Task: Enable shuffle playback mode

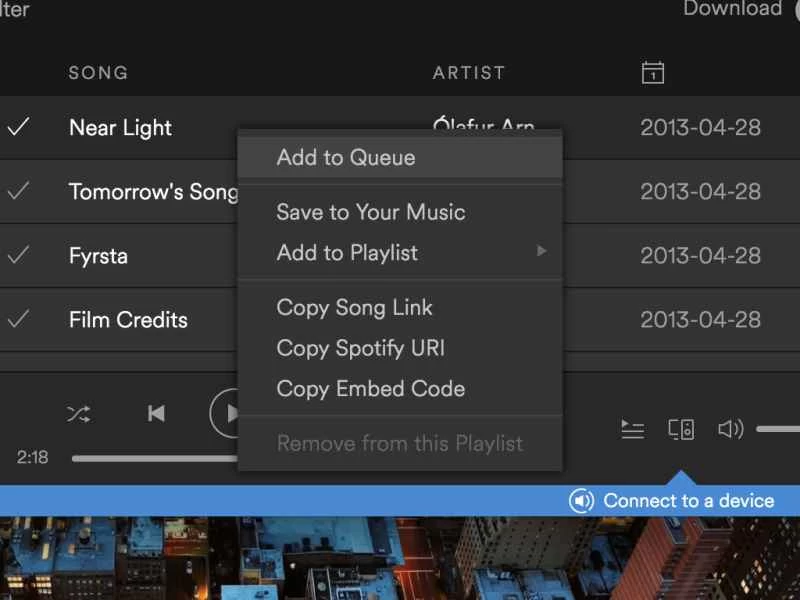Action: [79, 413]
